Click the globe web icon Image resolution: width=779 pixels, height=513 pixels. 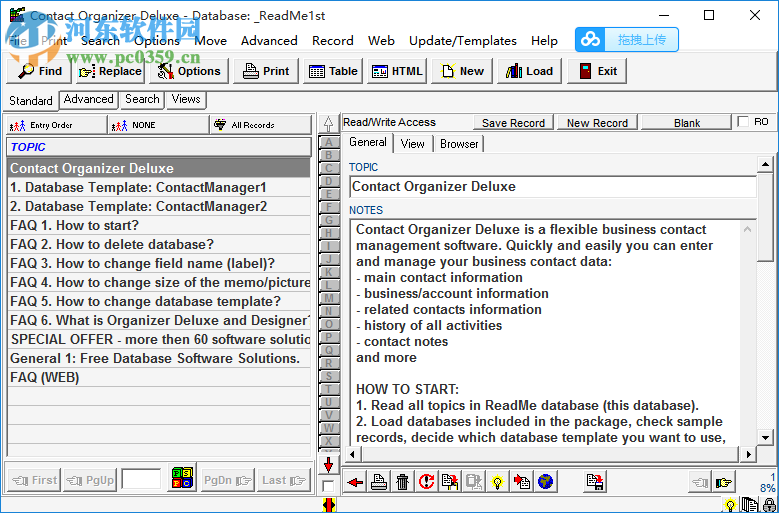point(545,482)
